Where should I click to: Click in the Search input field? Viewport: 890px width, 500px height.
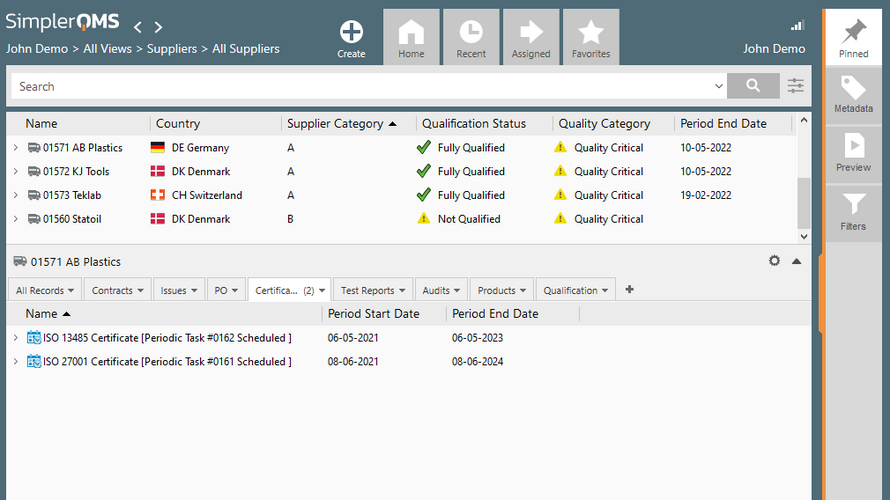(360, 87)
